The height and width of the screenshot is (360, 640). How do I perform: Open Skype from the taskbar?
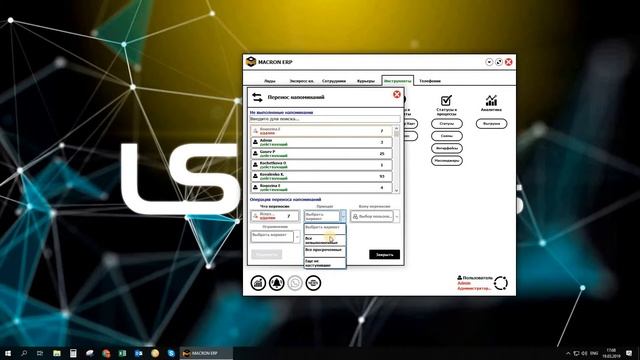pyautogui.click(x=171, y=353)
